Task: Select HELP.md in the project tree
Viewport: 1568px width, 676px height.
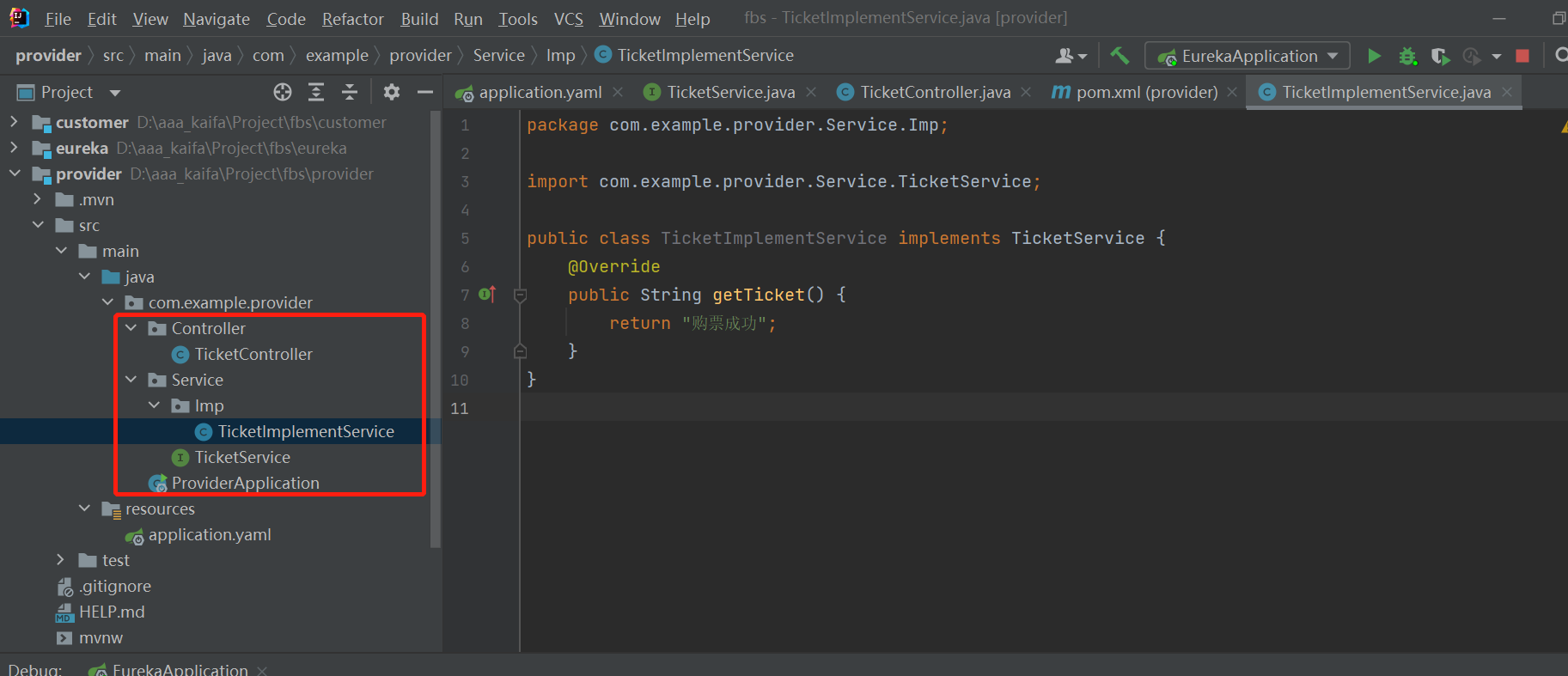Action: (112, 612)
